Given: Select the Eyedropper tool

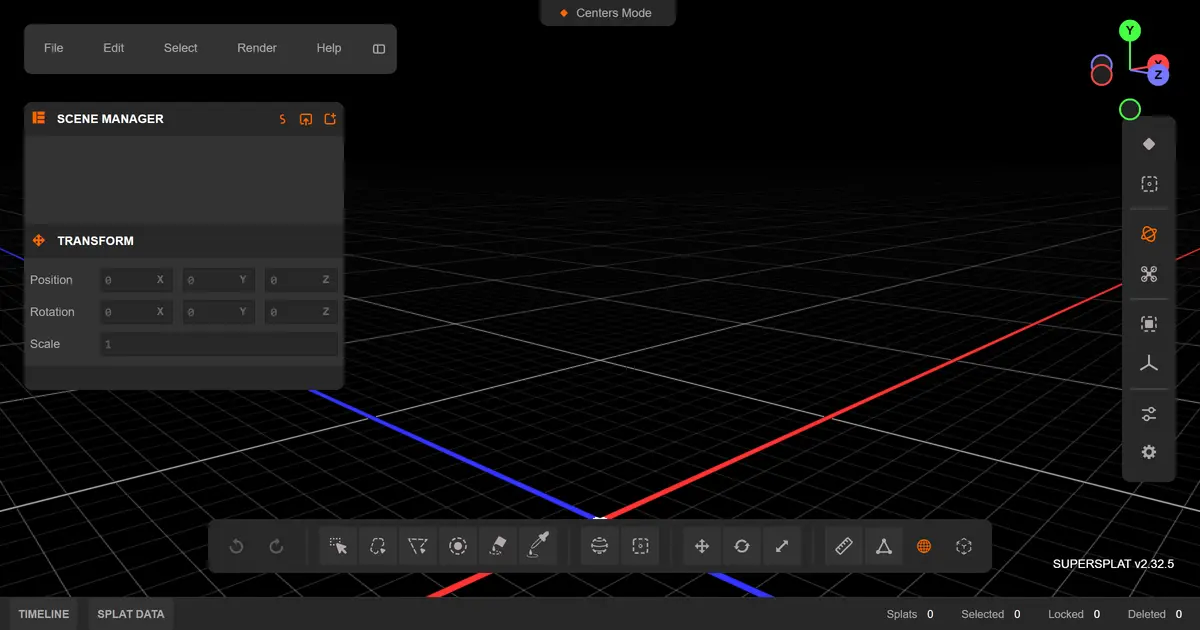Looking at the screenshot, I should click(538, 546).
